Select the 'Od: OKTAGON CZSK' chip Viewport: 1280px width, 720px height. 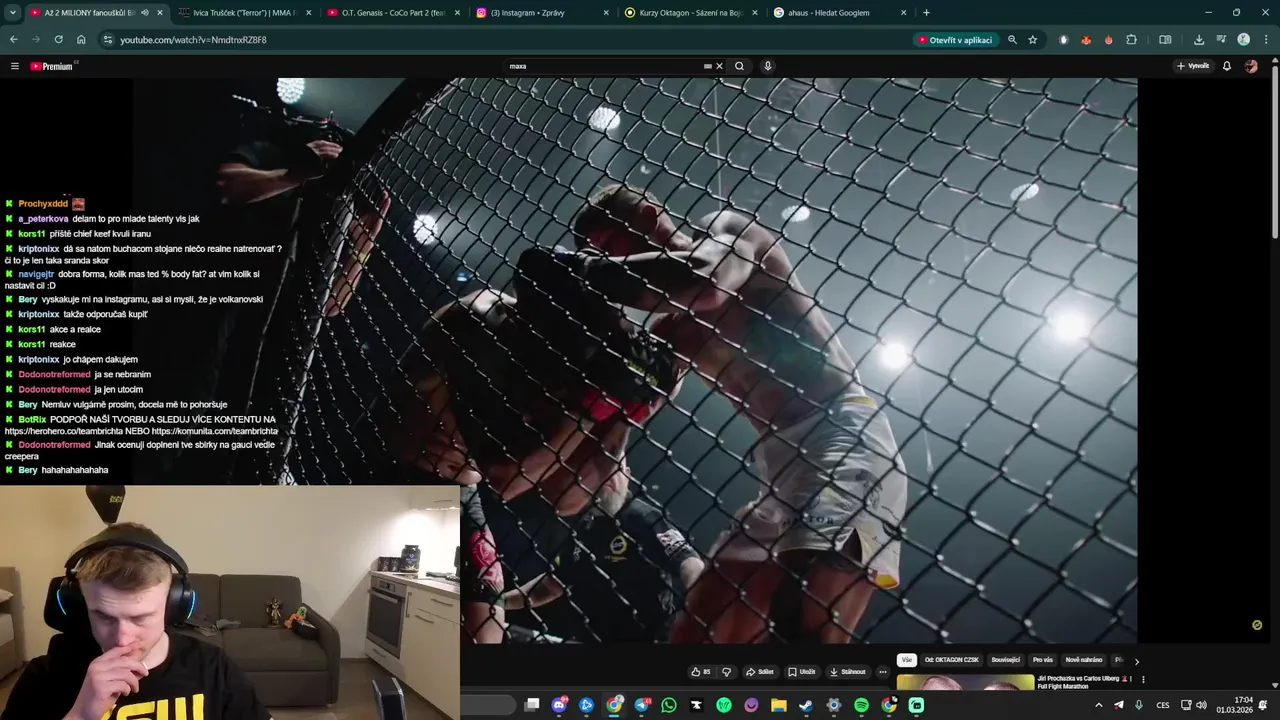click(950, 660)
